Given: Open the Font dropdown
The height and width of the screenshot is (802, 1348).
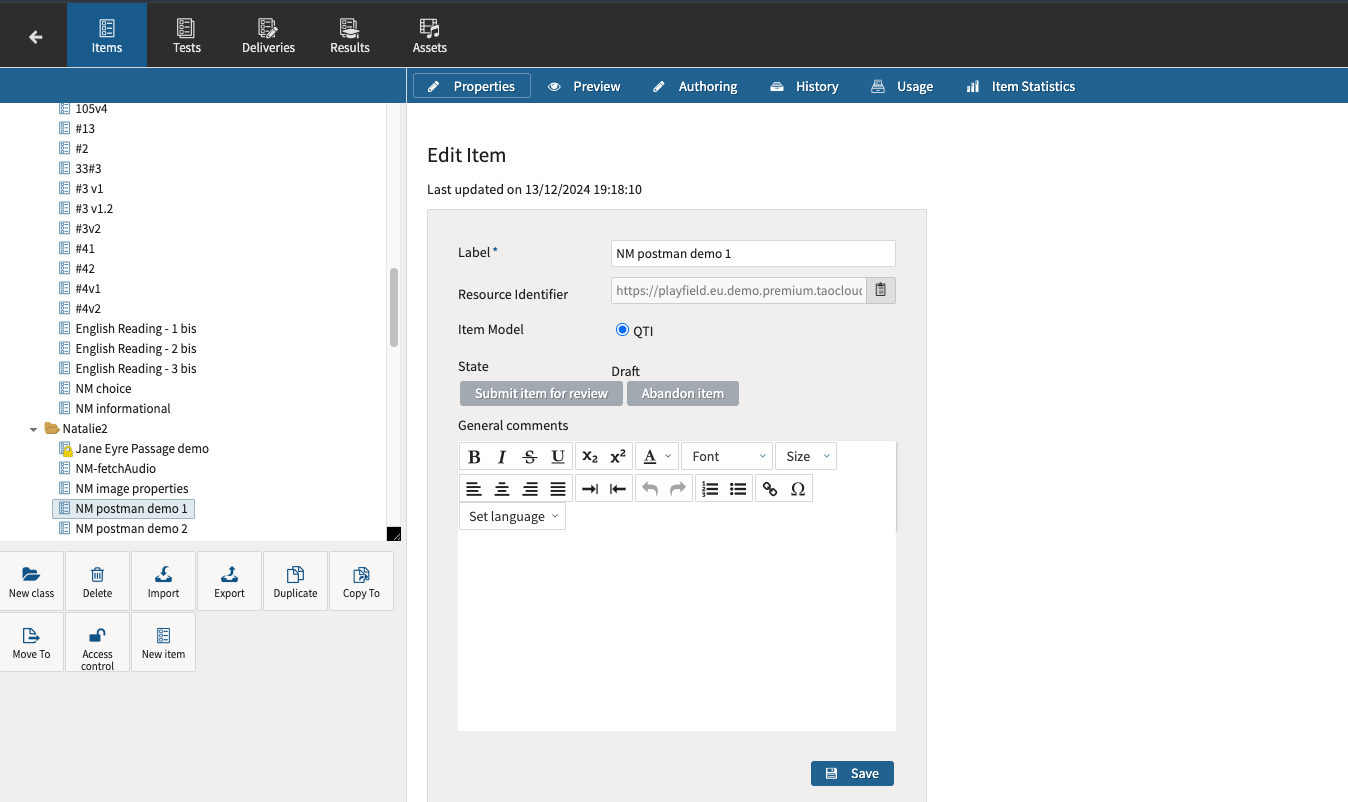Looking at the screenshot, I should [727, 457].
